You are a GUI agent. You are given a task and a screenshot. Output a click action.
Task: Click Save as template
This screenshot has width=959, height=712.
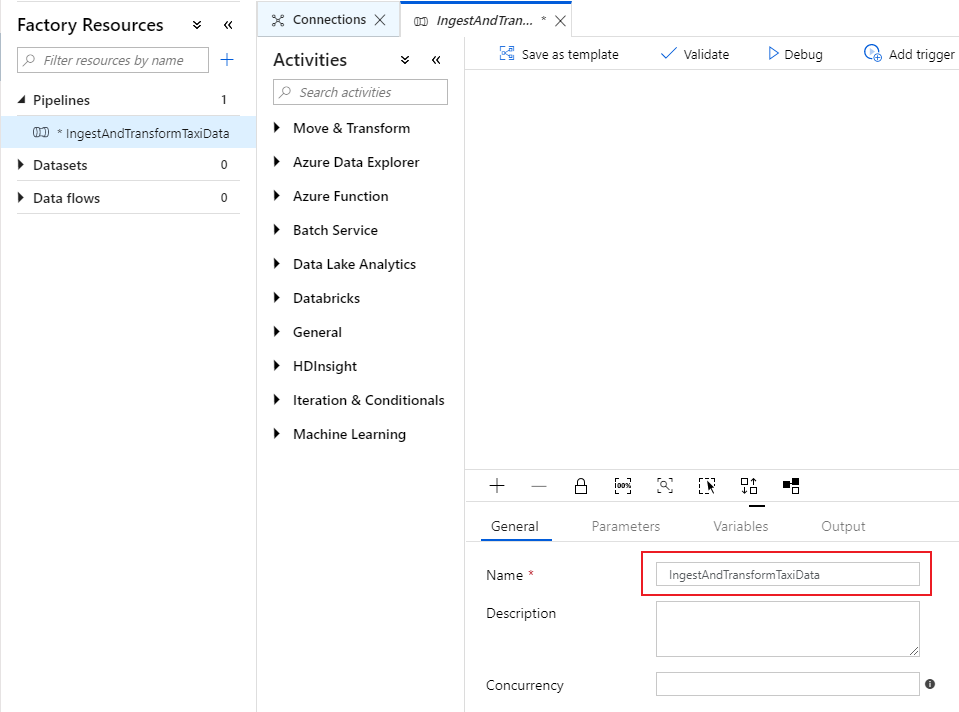pos(558,54)
